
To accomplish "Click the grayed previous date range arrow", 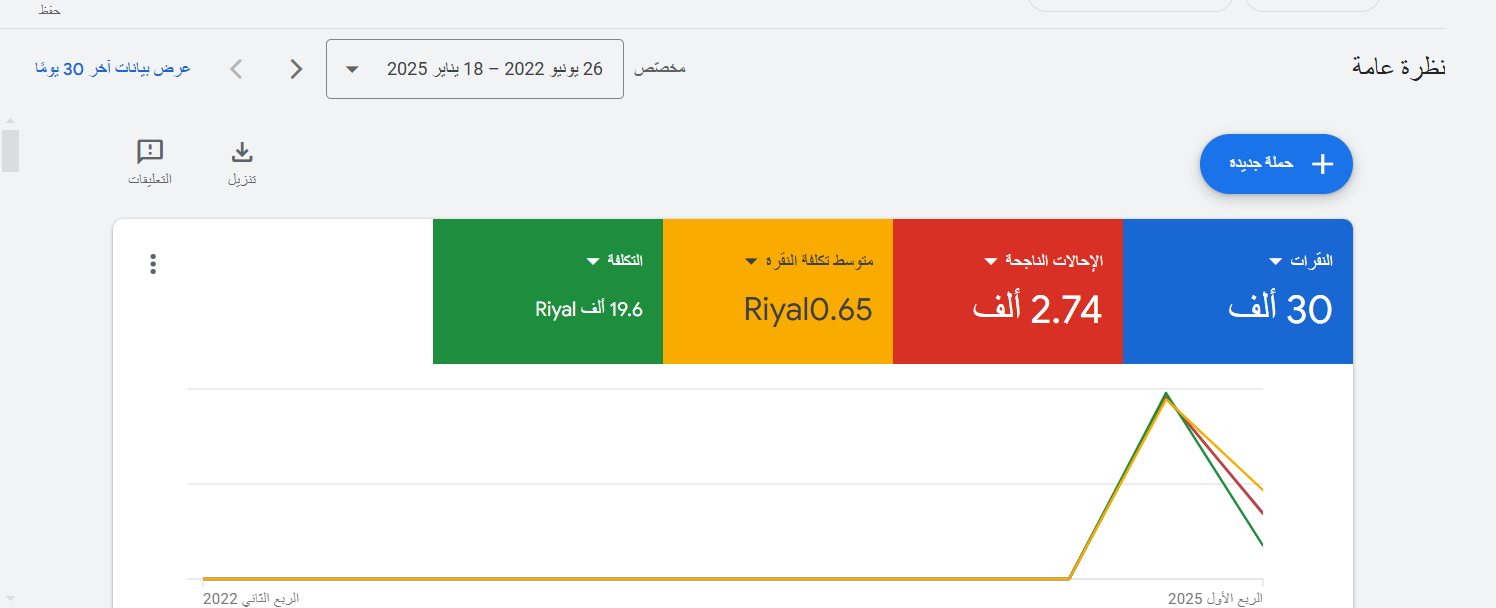I will point(235,69).
